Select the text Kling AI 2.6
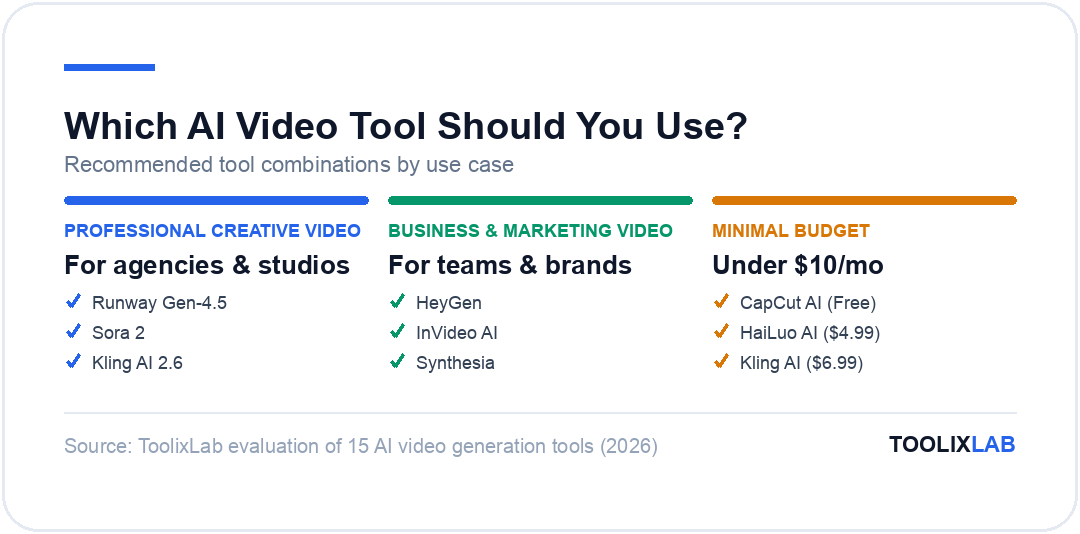Viewport: 1080px width, 534px height. pos(137,362)
